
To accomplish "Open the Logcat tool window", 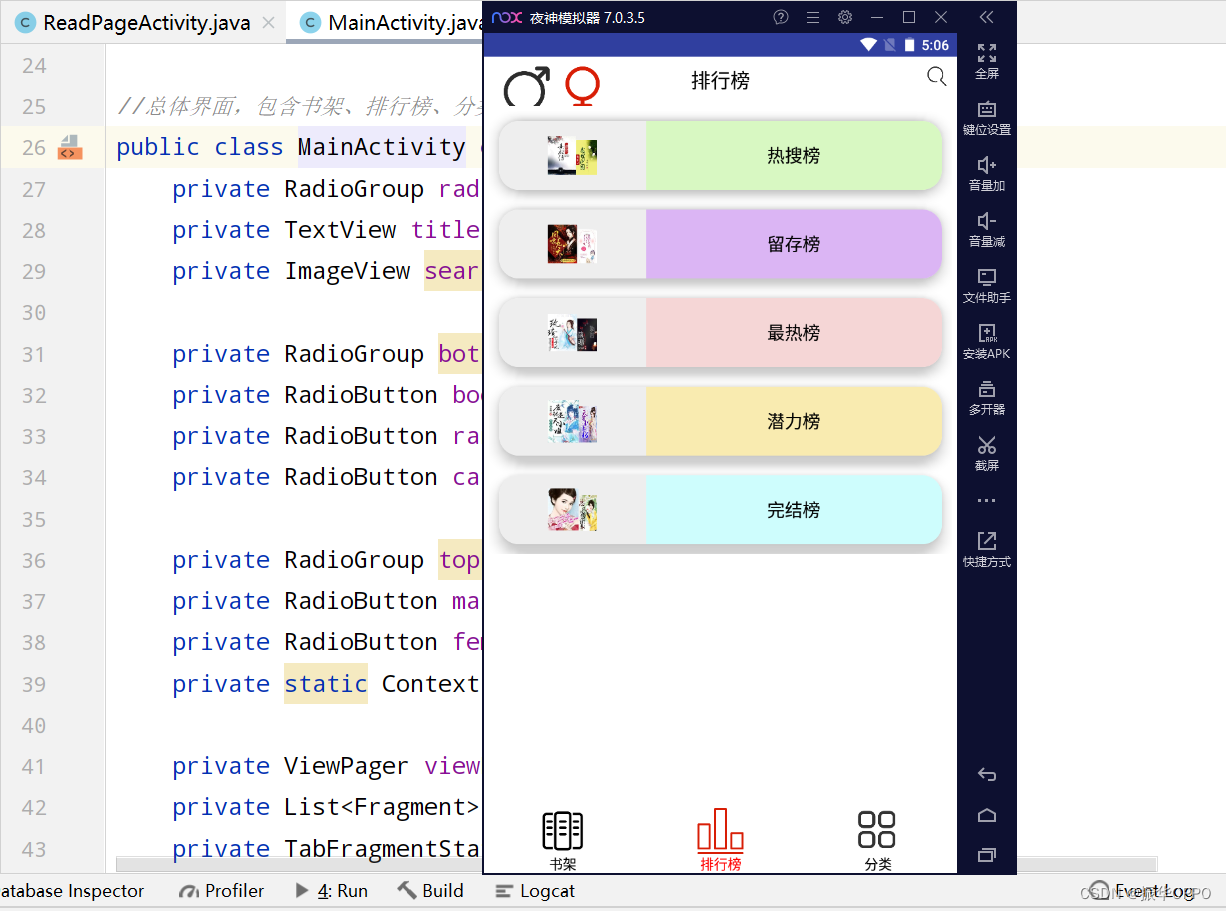I will (536, 891).
